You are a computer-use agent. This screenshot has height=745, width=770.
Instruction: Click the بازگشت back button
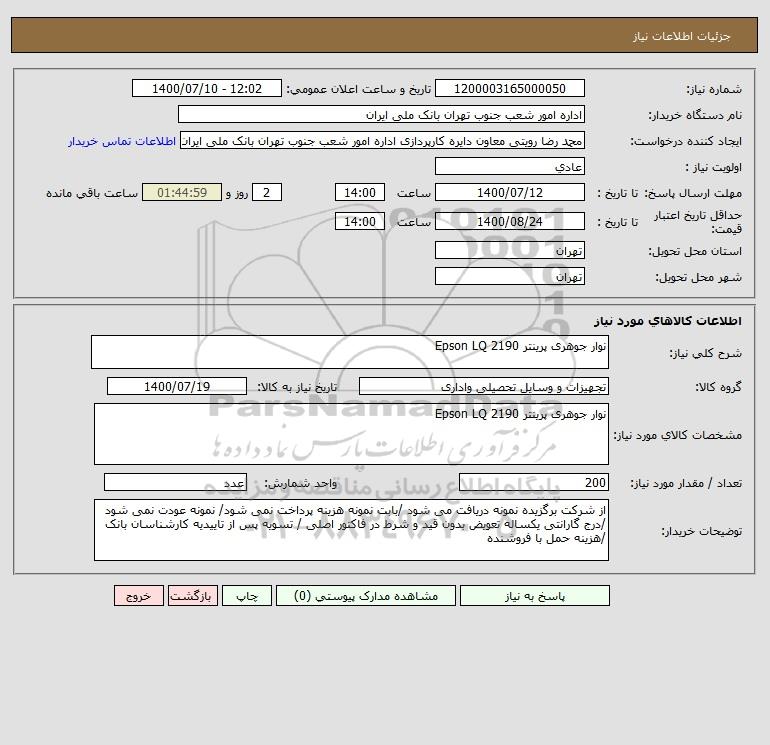pos(192,596)
